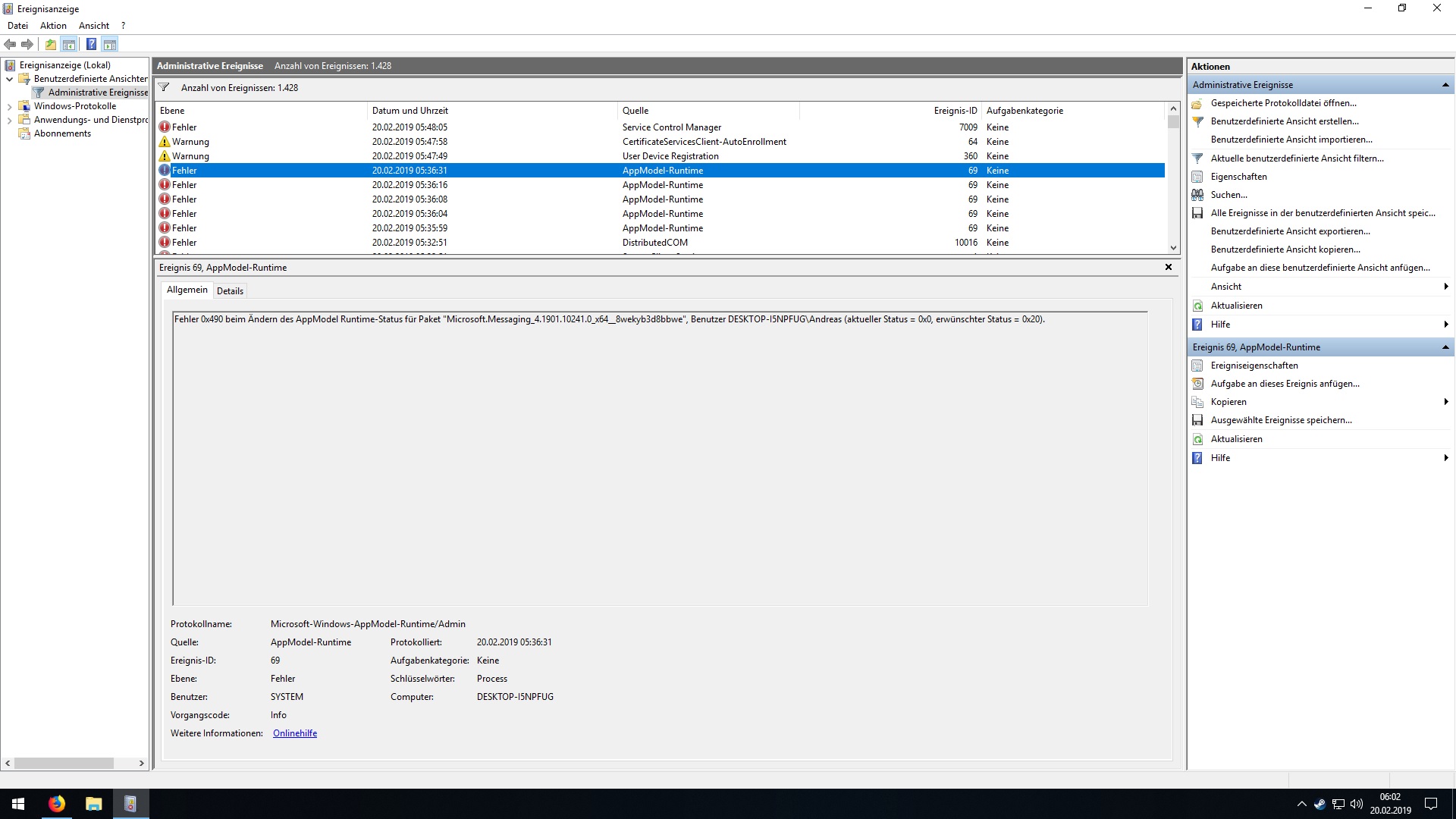This screenshot has height=819, width=1456.
Task: Click warning icon of CertificateServicesClient-AutoEnrollment row
Action: (165, 142)
